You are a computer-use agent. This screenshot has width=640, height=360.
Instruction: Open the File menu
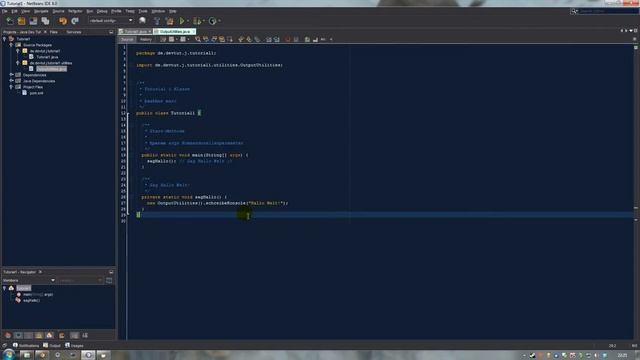point(4,11)
